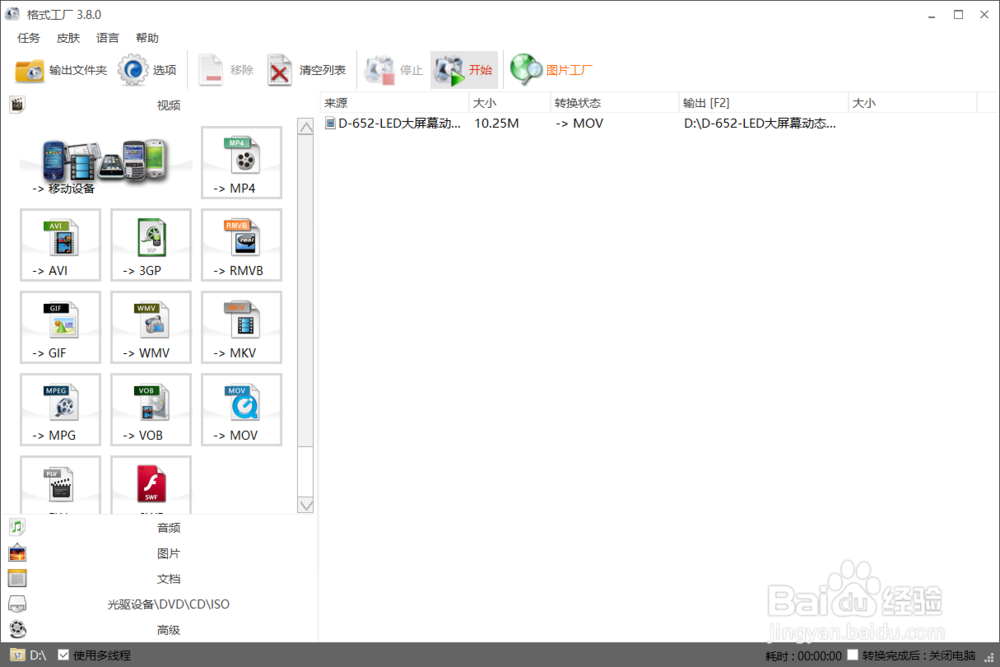
Task: Choose the -> AVI conversion tile
Action: tap(60, 245)
